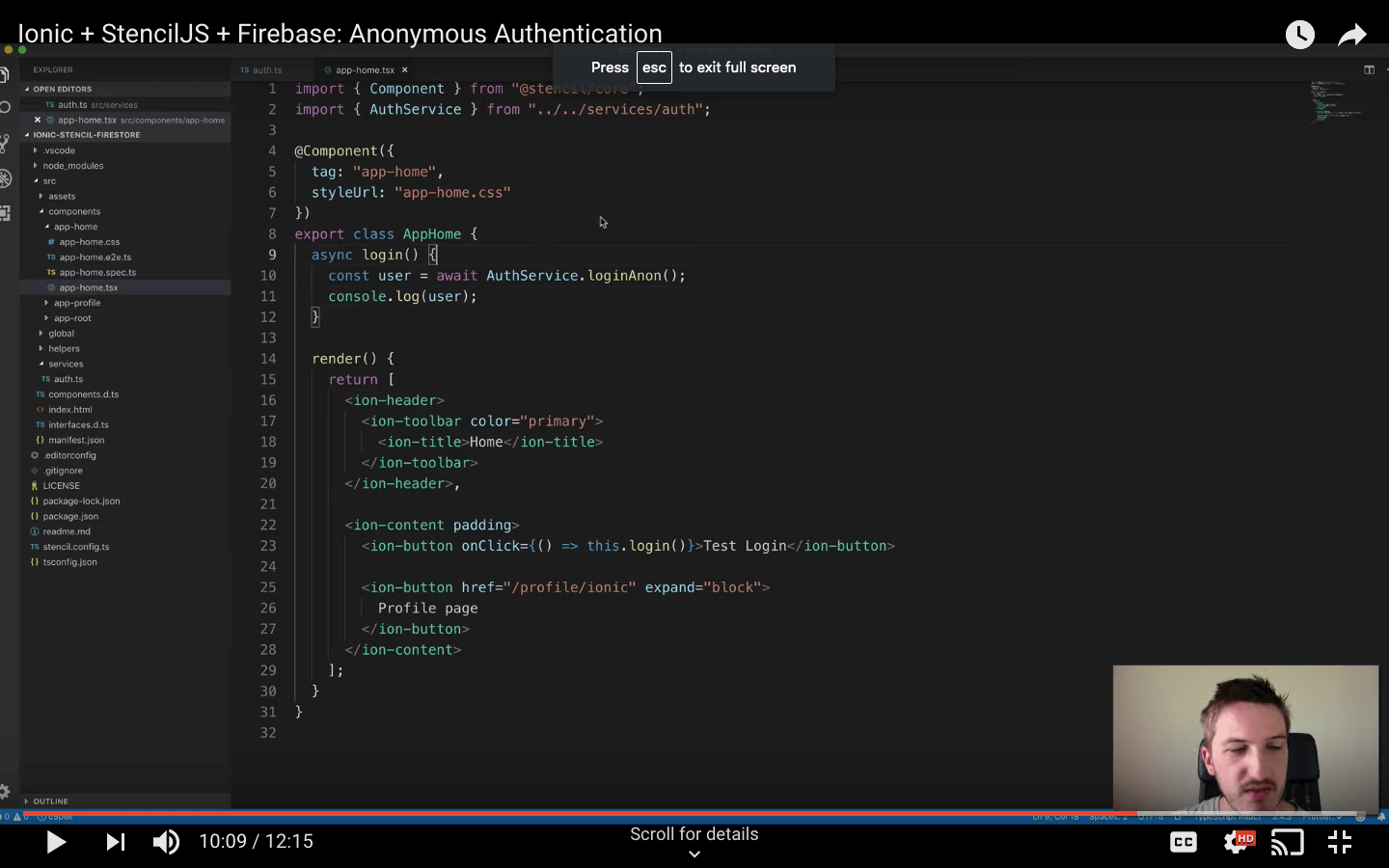Open package-lock.json in the file tree
The width and height of the screenshot is (1389, 868).
click(x=81, y=502)
